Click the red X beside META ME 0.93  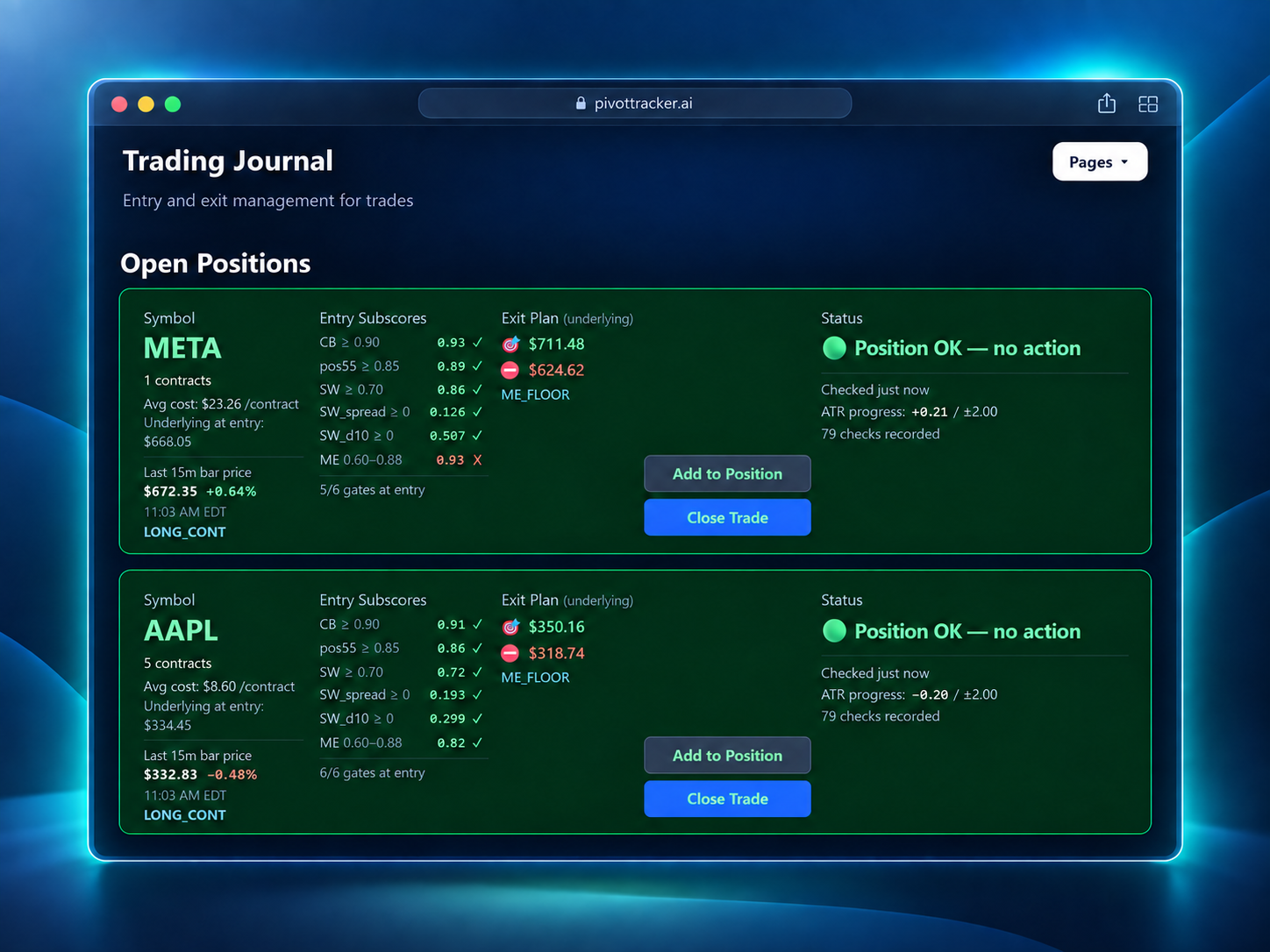tap(477, 459)
